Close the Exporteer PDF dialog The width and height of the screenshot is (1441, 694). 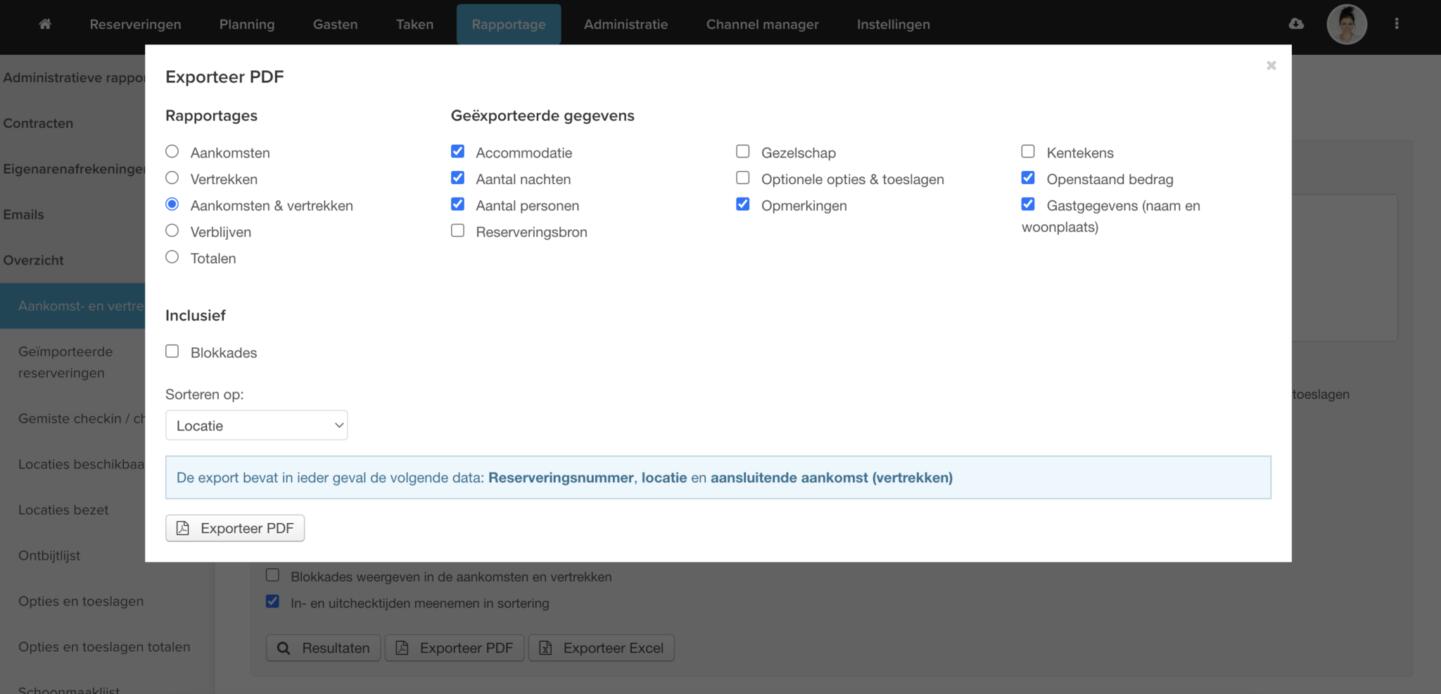1271,66
